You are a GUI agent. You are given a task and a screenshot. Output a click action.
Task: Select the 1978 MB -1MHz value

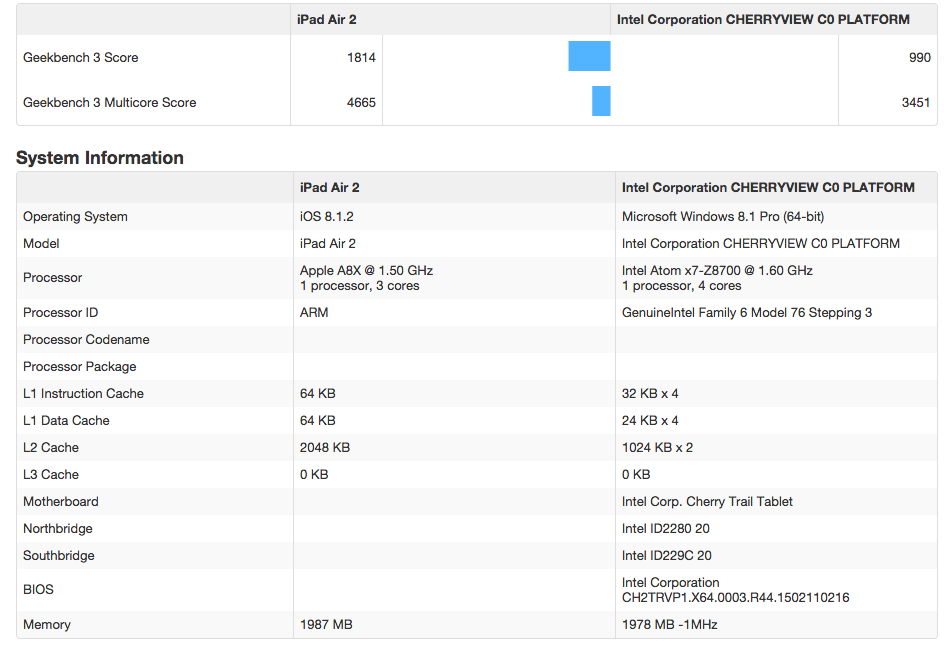(669, 625)
